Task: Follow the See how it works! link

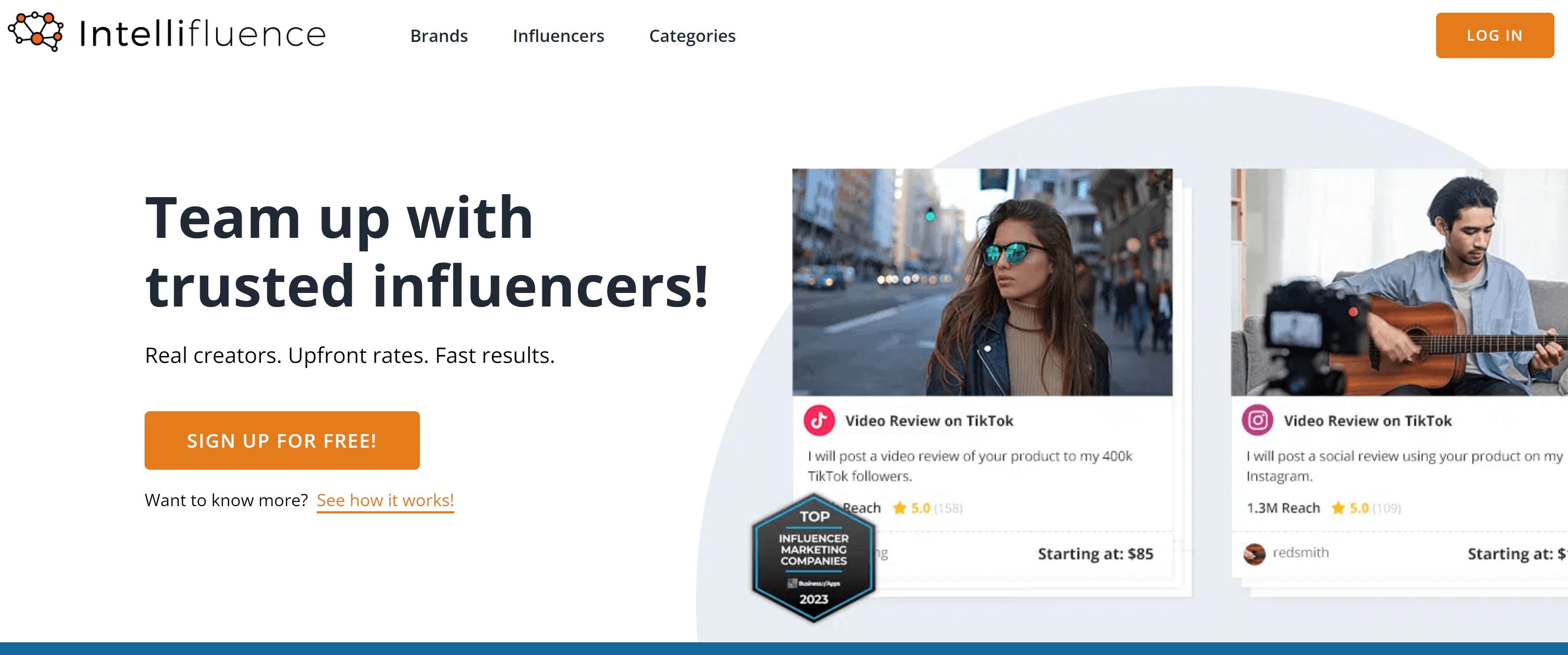Action: 385,500
